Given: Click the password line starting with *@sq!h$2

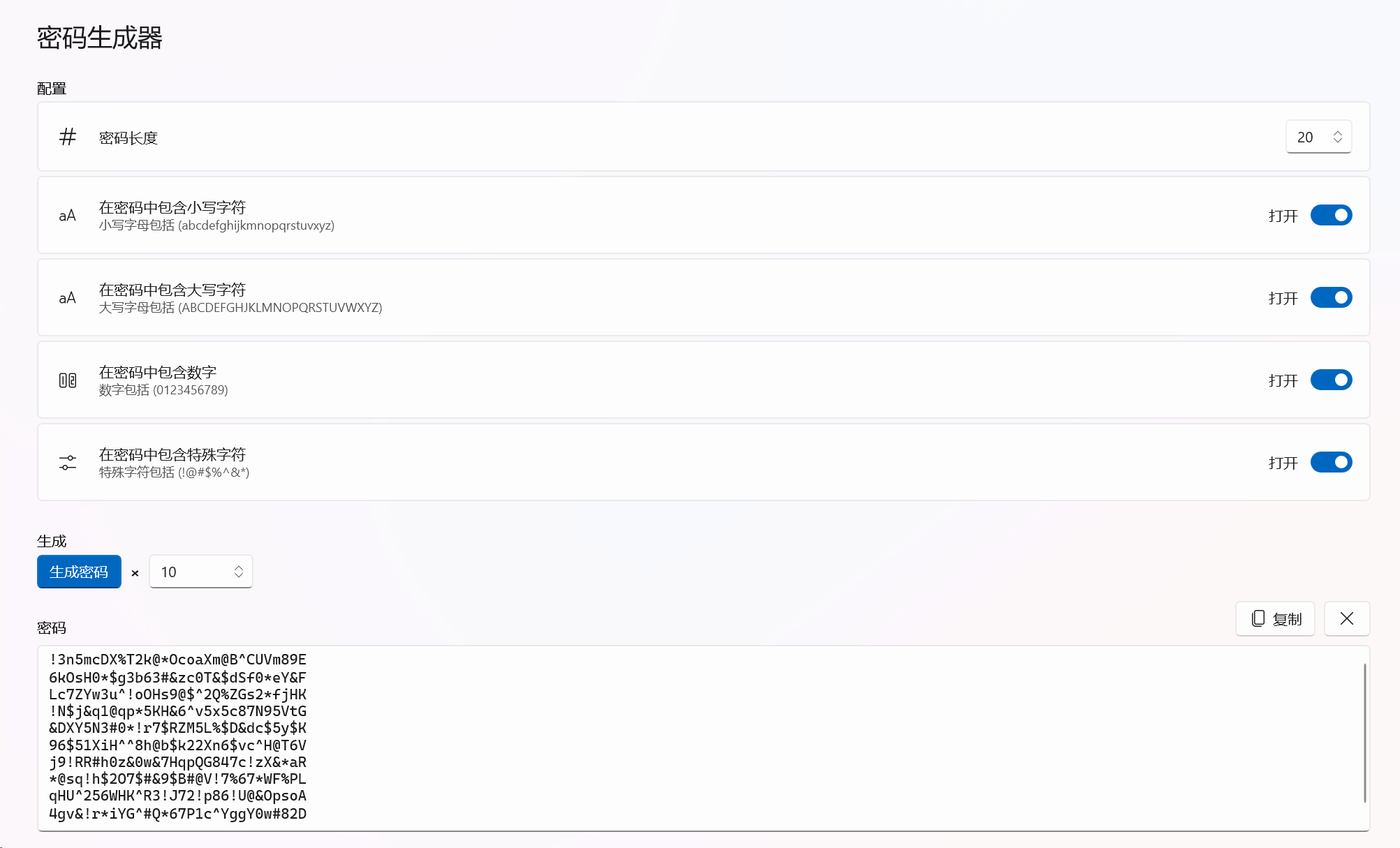Looking at the screenshot, I should [178, 779].
